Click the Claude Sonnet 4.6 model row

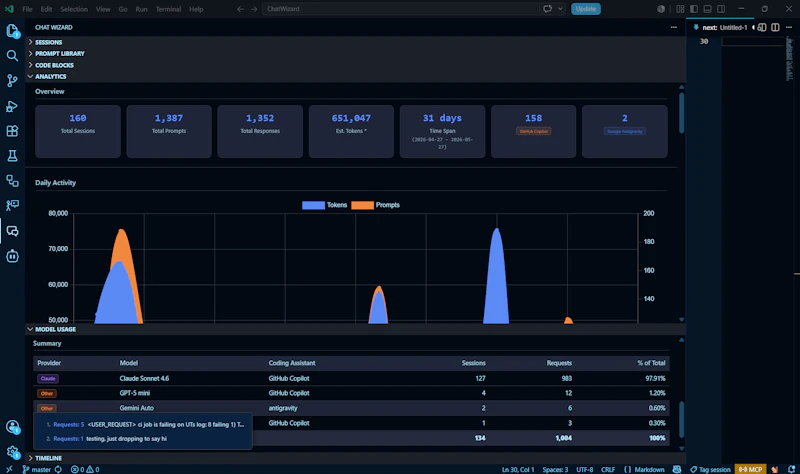(x=351, y=378)
